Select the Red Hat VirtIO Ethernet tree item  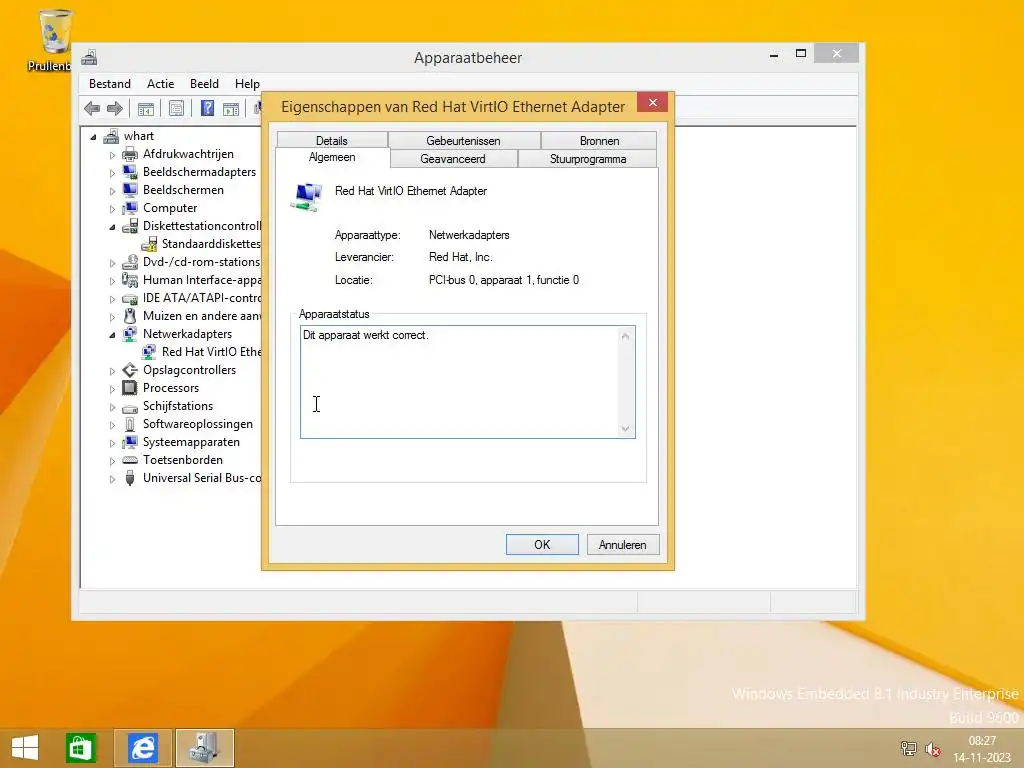click(x=211, y=352)
